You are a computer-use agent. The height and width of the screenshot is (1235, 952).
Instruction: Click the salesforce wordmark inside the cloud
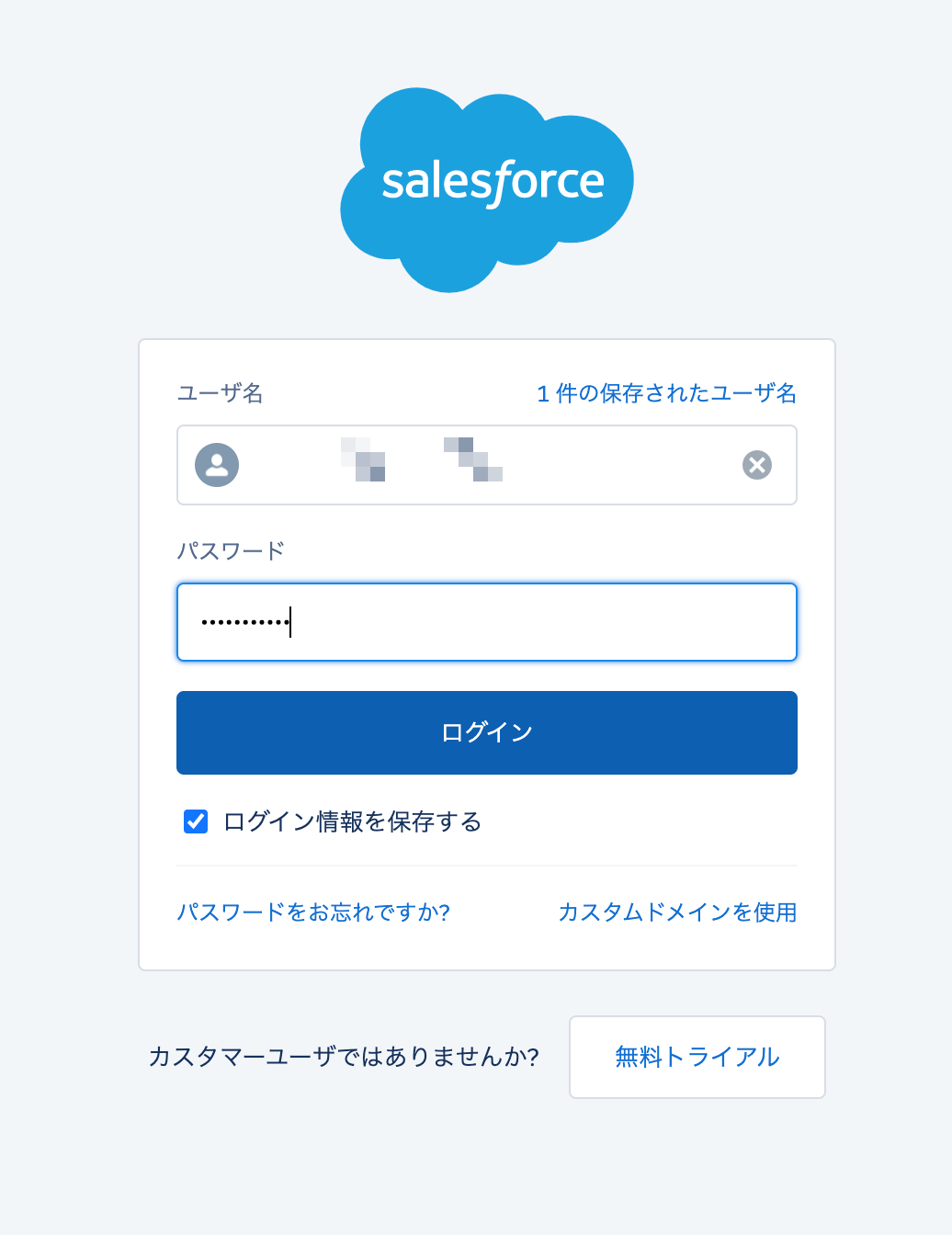click(x=493, y=182)
